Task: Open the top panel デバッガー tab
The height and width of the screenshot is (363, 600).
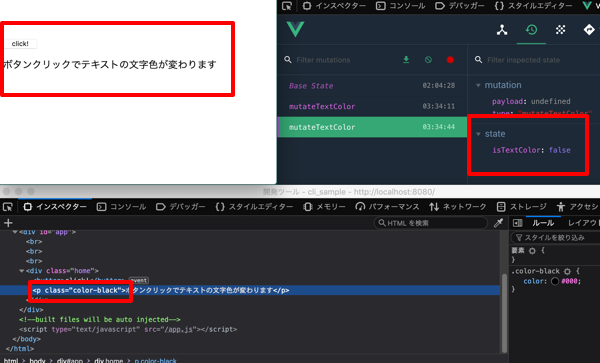Action: (x=460, y=6)
